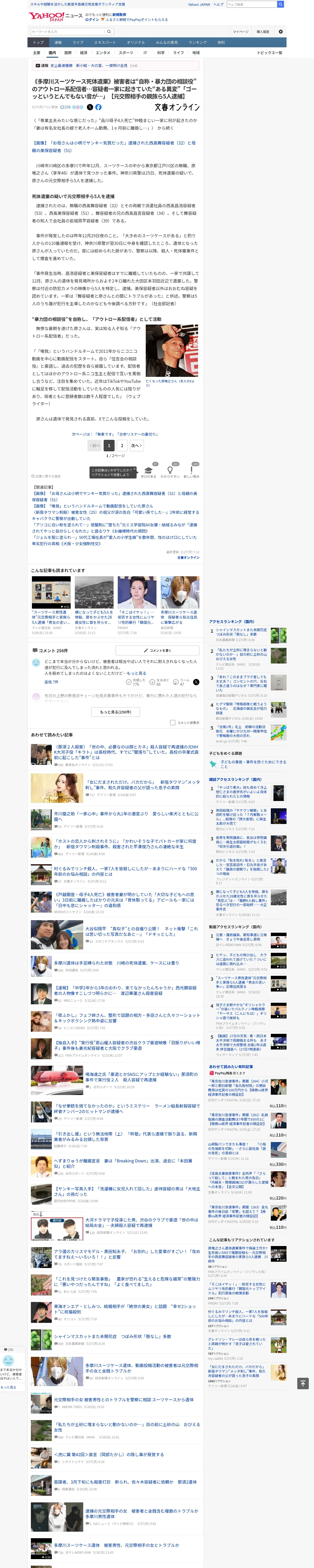Click the コメントを書く button
Viewport: 314px width, 1568px height.
click(x=158, y=651)
